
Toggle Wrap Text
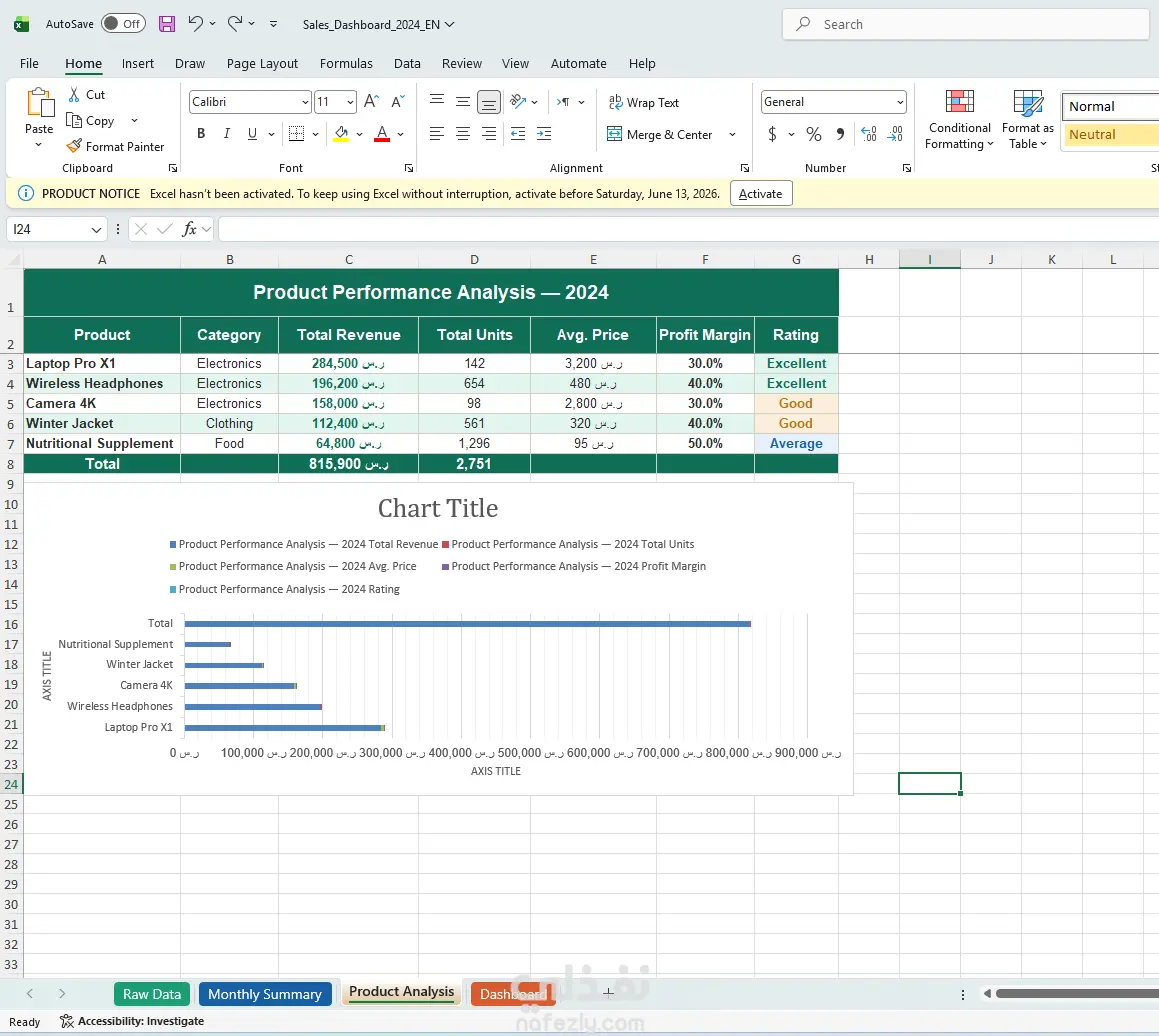point(643,103)
